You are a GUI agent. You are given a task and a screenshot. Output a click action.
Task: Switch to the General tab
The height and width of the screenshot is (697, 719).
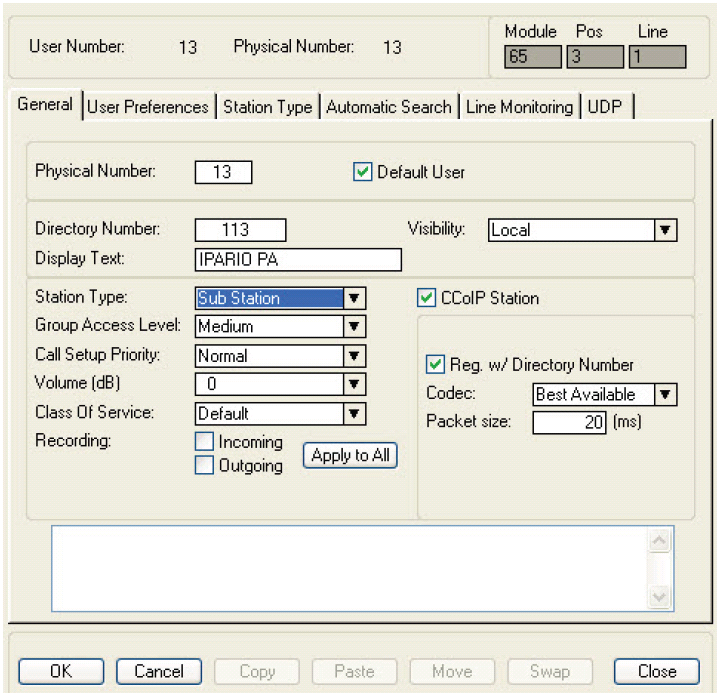pos(45,105)
